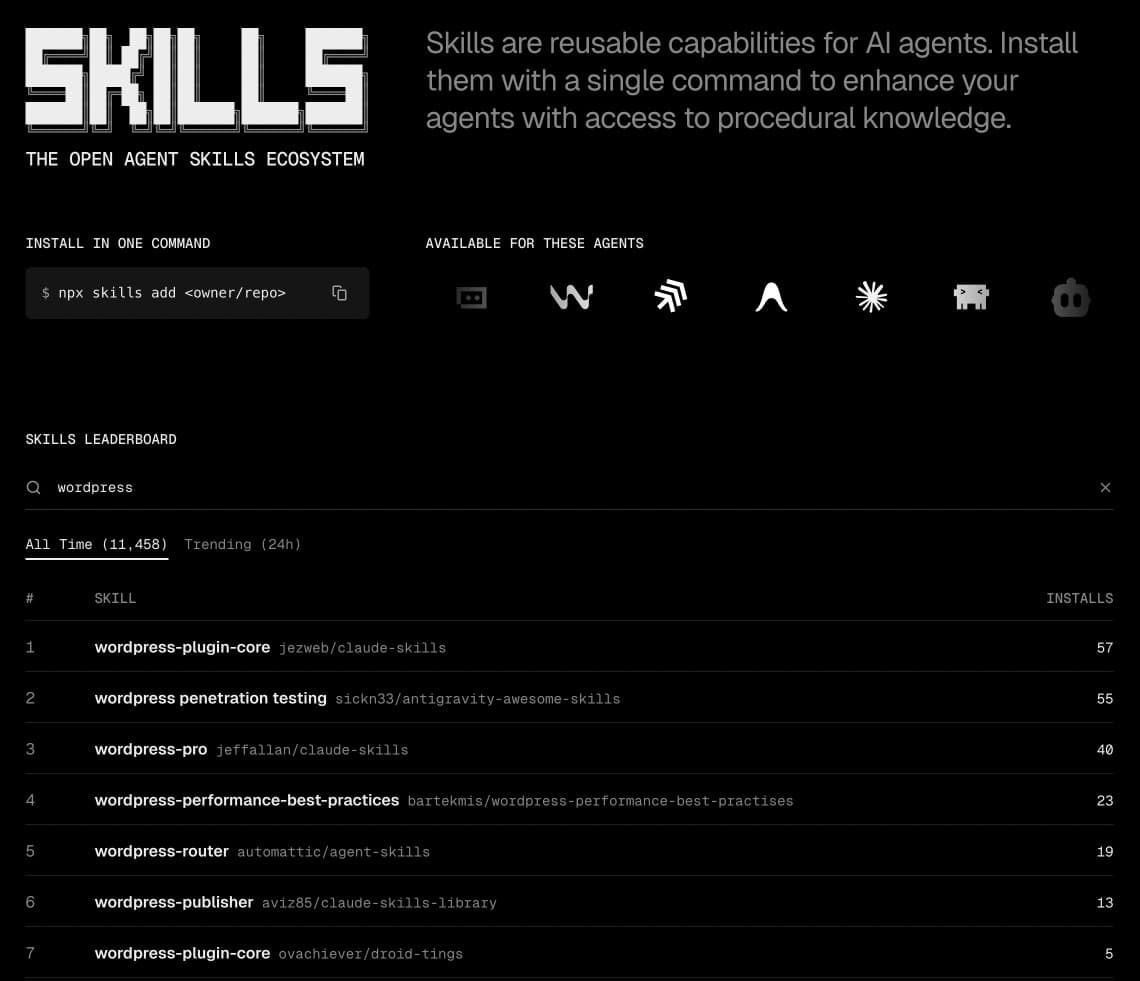Click the magnifier icon in the search bar
1140x981 pixels.
[34, 488]
